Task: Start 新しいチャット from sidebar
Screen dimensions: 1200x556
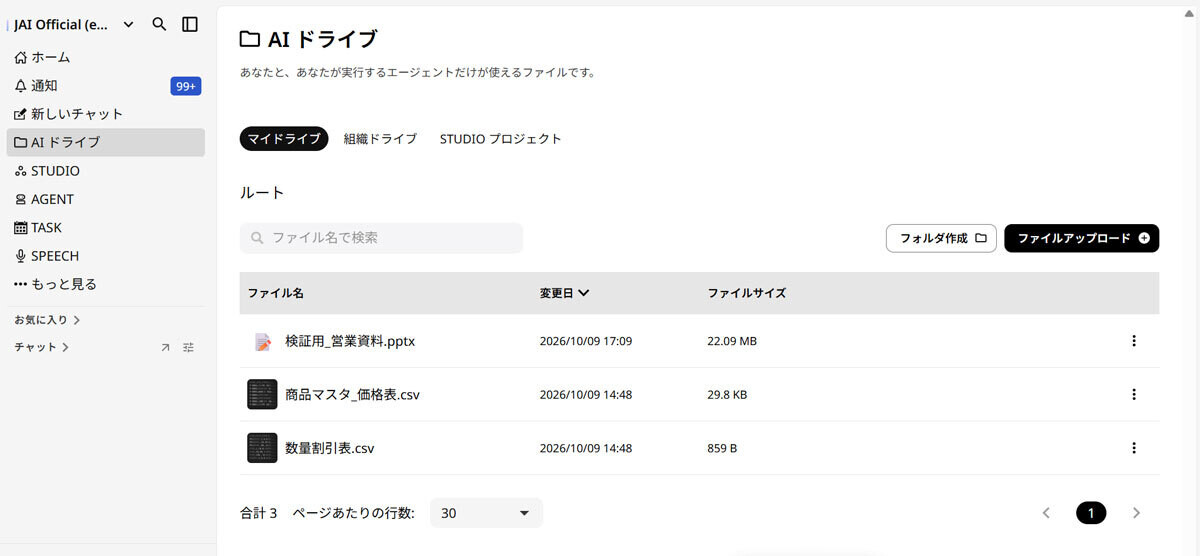Action: coord(105,114)
